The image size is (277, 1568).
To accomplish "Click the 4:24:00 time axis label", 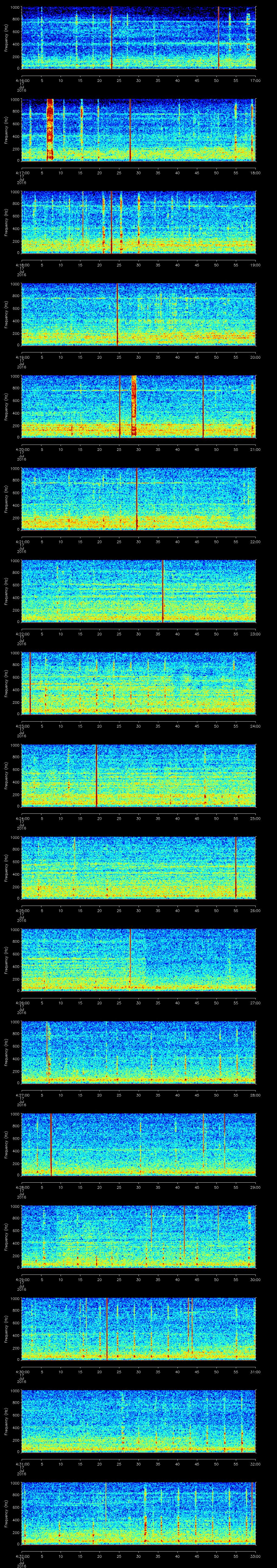I will 22,818.
